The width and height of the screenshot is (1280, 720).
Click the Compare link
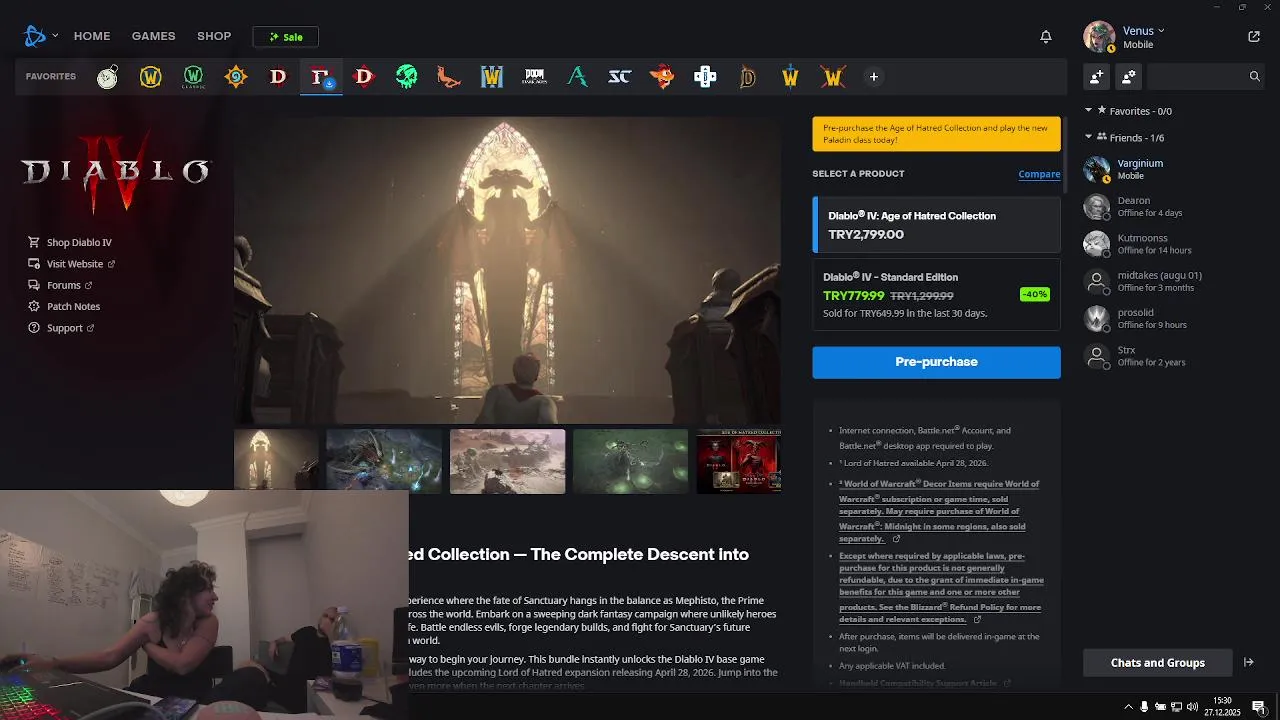point(1039,174)
